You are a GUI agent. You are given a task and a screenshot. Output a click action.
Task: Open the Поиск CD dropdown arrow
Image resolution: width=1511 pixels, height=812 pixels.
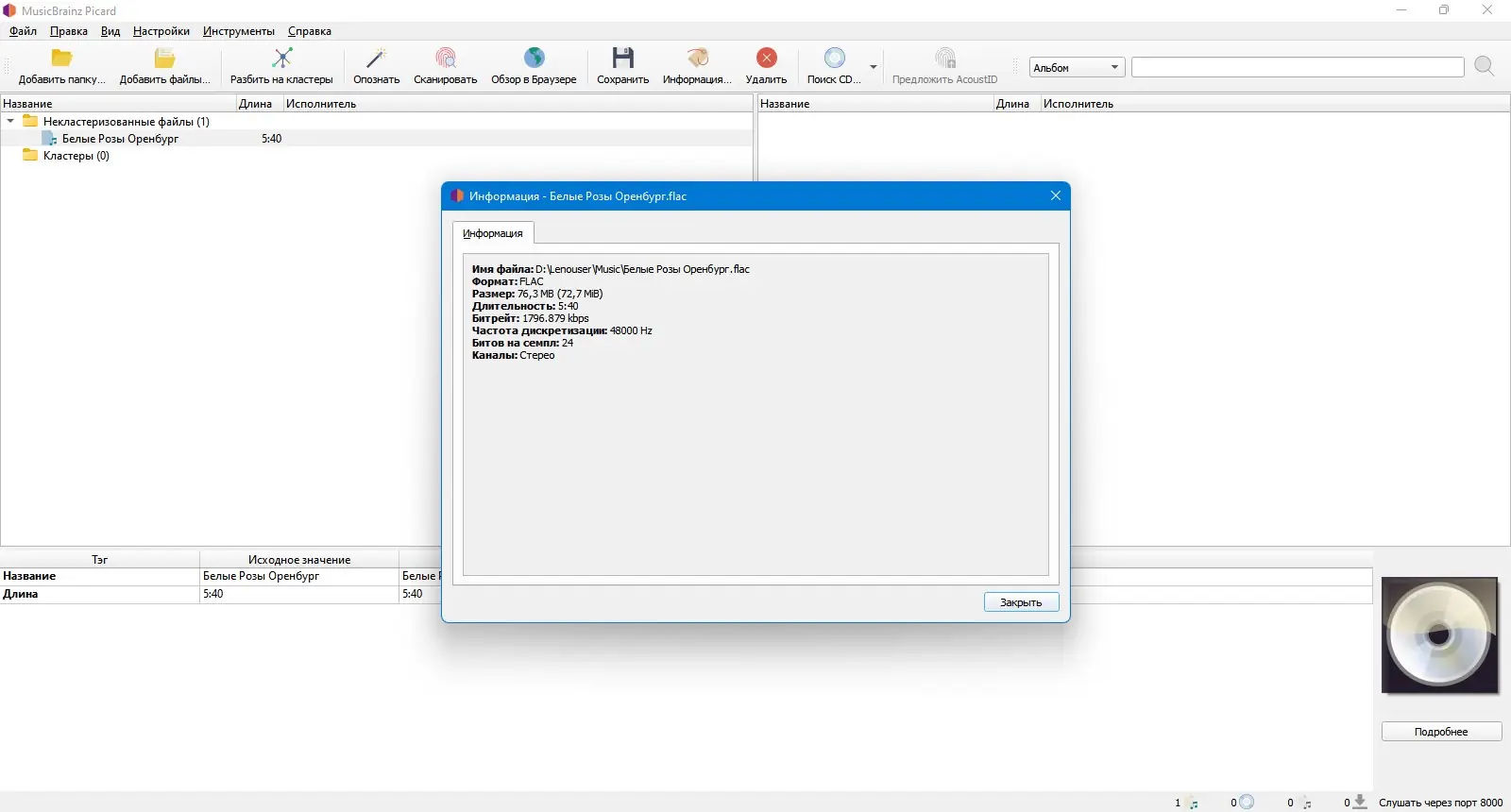(x=874, y=67)
